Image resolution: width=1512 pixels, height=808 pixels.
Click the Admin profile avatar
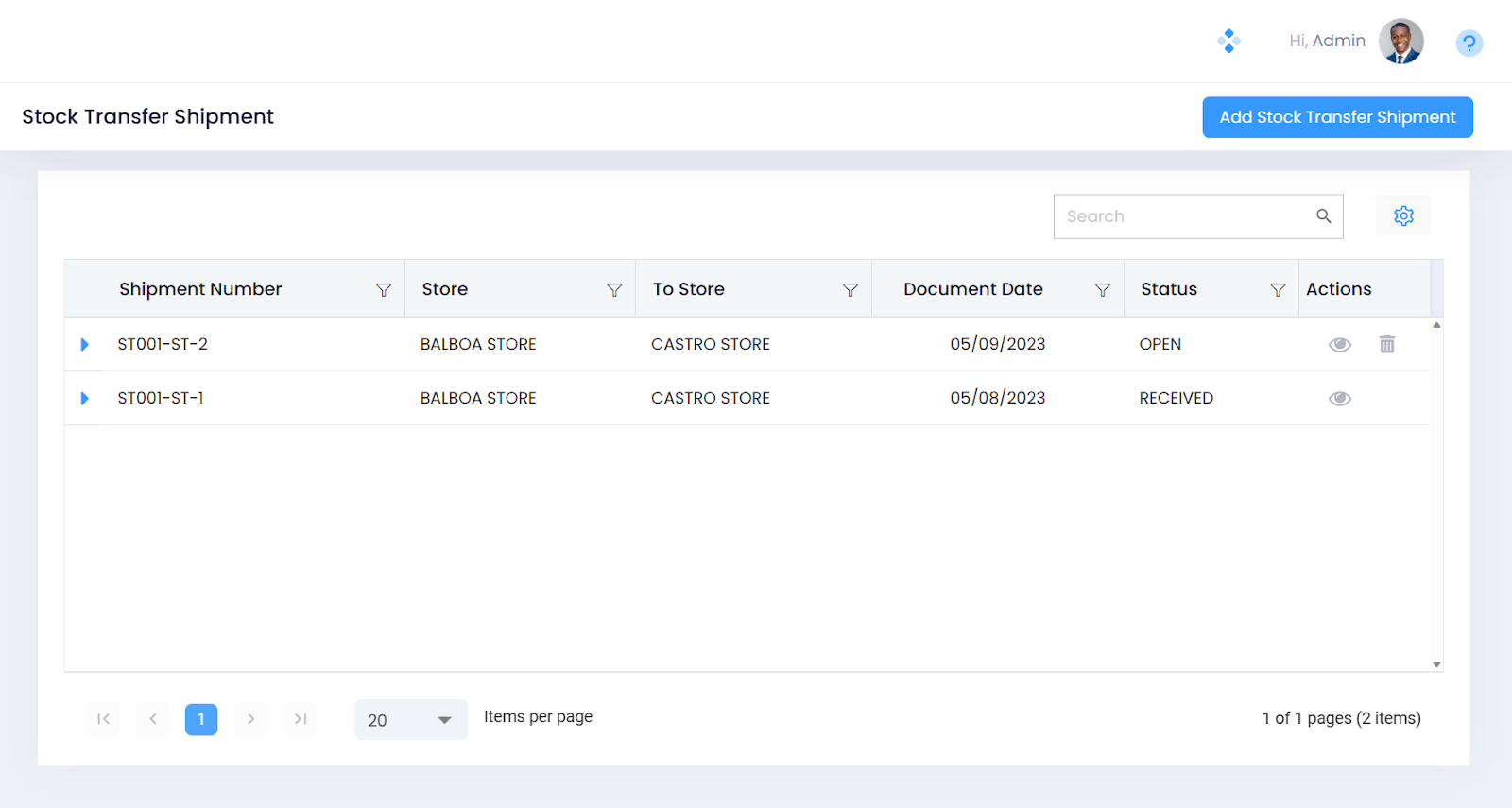point(1400,42)
